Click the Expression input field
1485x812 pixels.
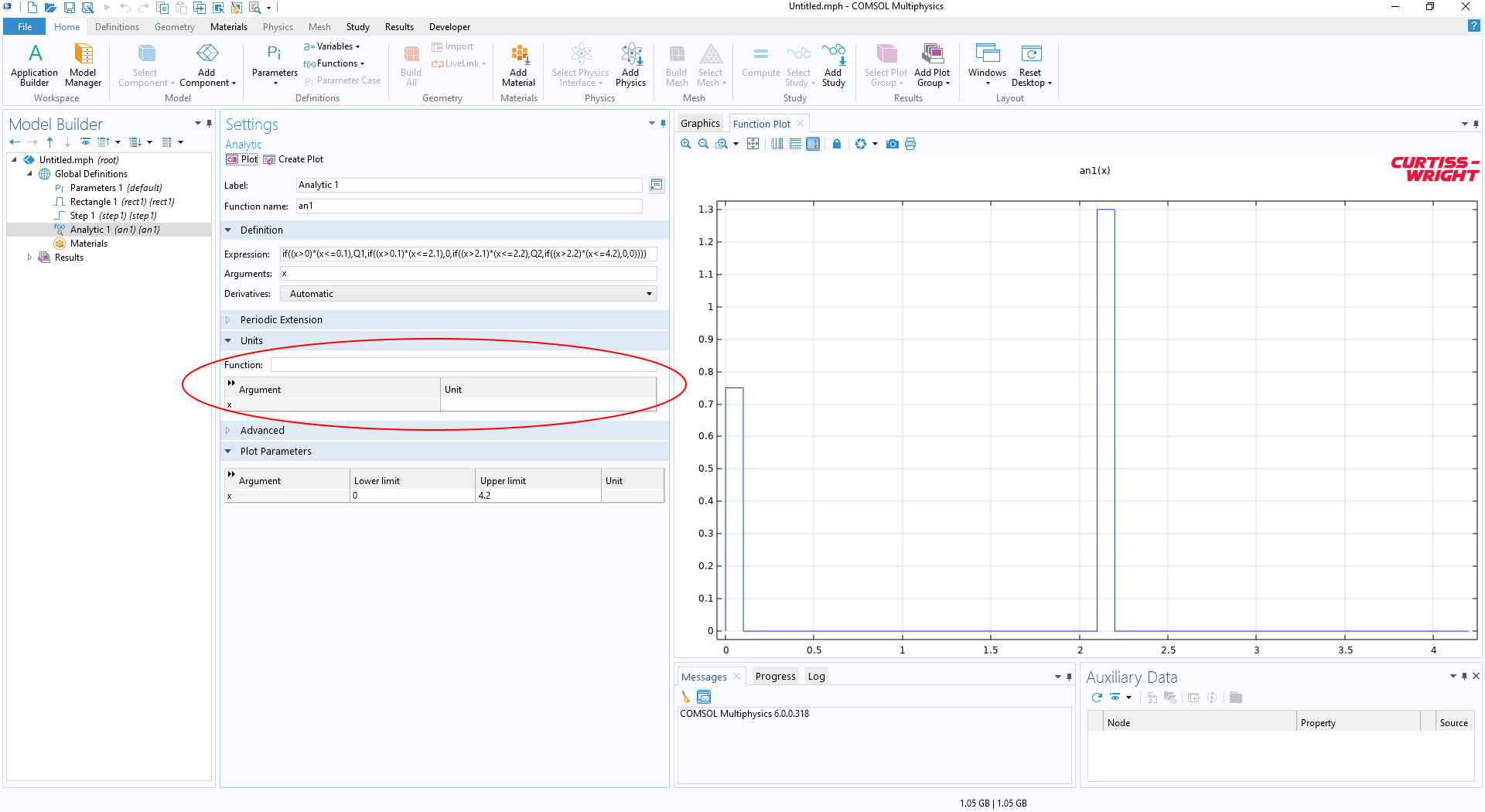pyautogui.click(x=468, y=254)
